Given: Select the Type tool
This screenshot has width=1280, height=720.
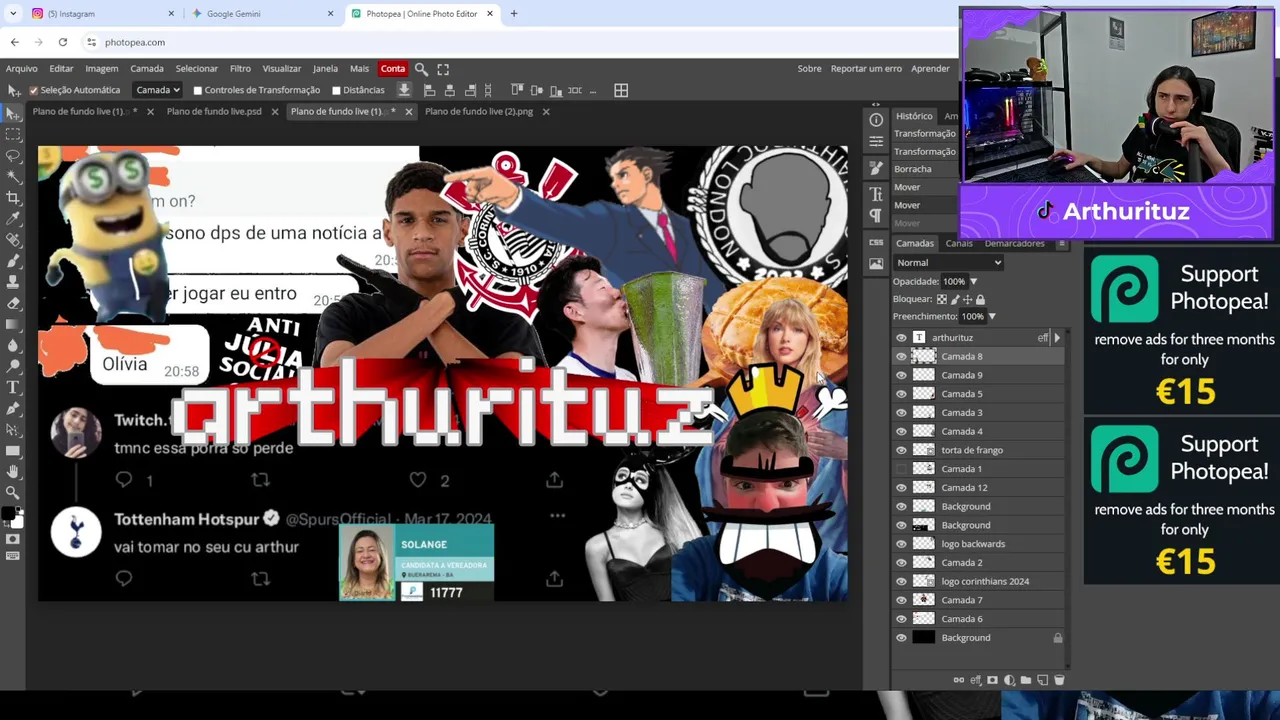Looking at the screenshot, I should (x=13, y=387).
